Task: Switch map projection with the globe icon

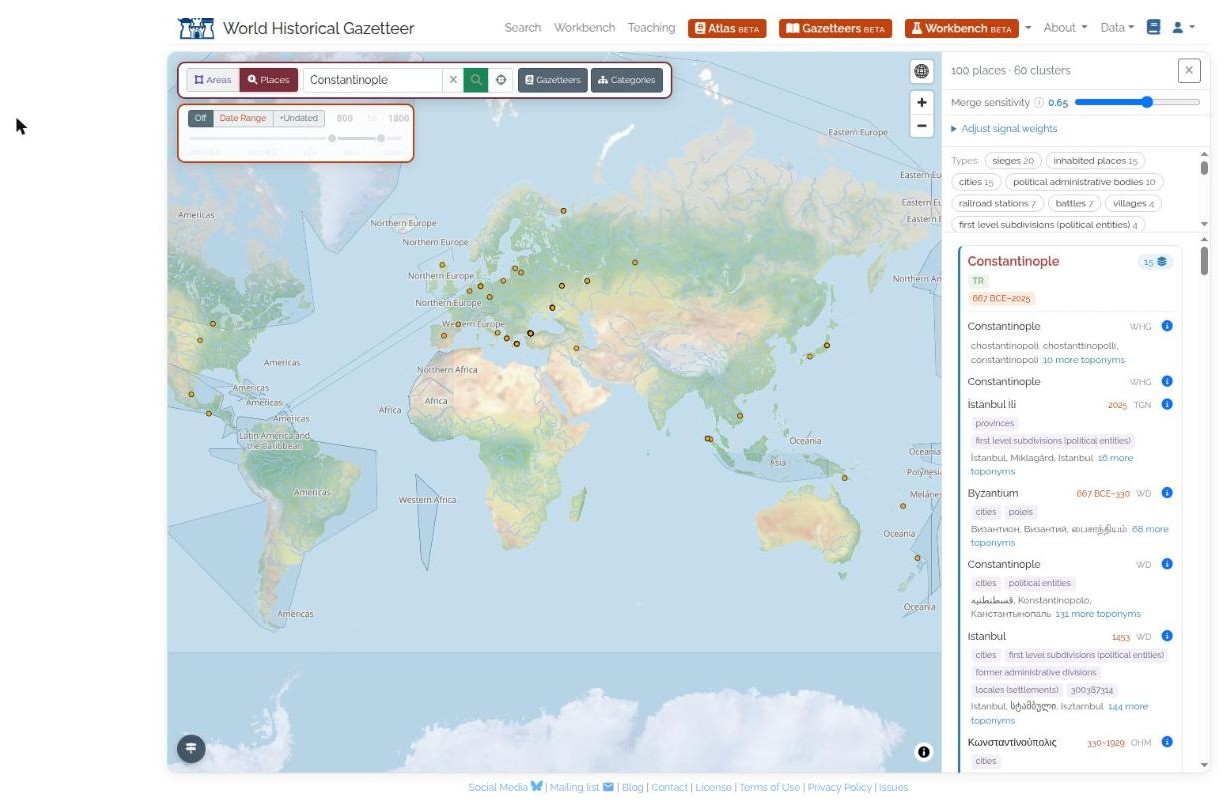Action: pyautogui.click(x=922, y=70)
